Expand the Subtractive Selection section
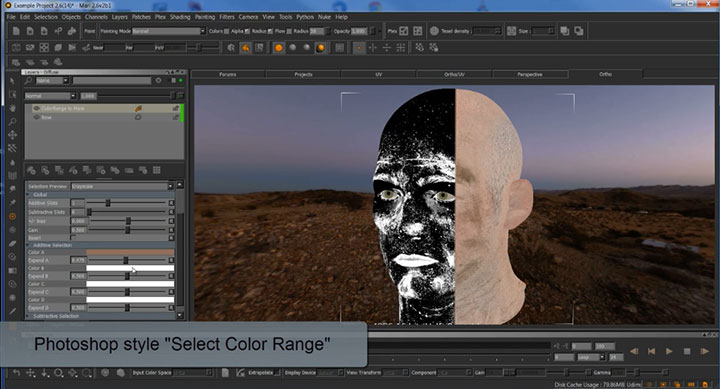The image size is (720, 389). pyautogui.click(x=28, y=316)
